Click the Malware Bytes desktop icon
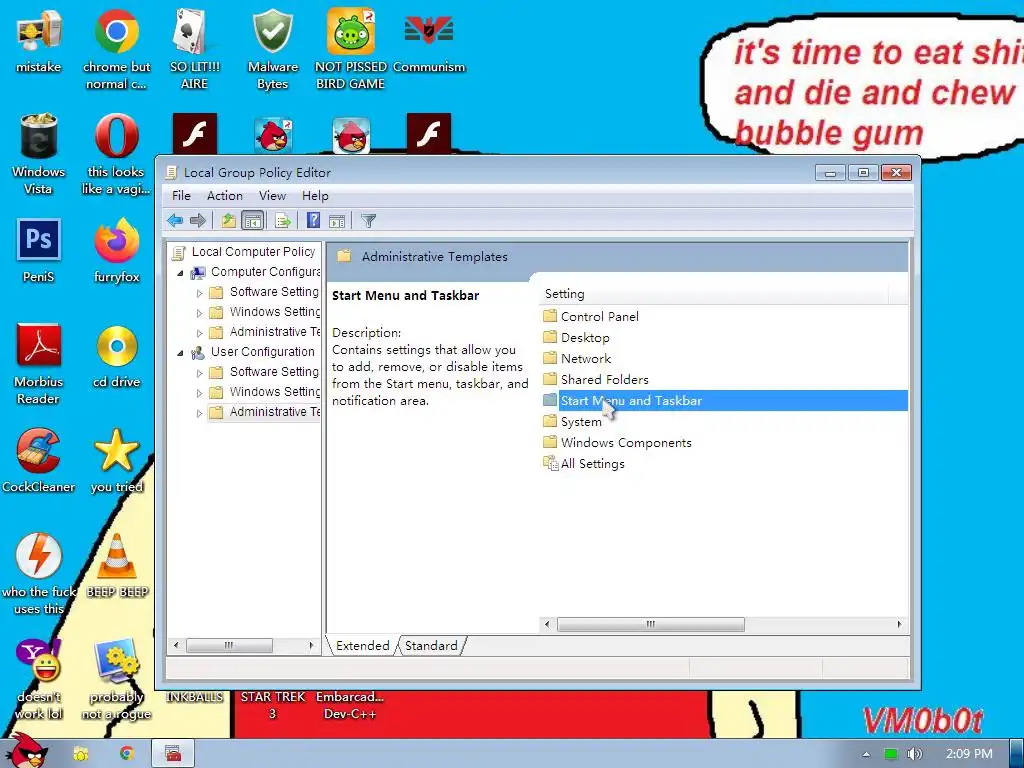The image size is (1024, 768). point(272,49)
